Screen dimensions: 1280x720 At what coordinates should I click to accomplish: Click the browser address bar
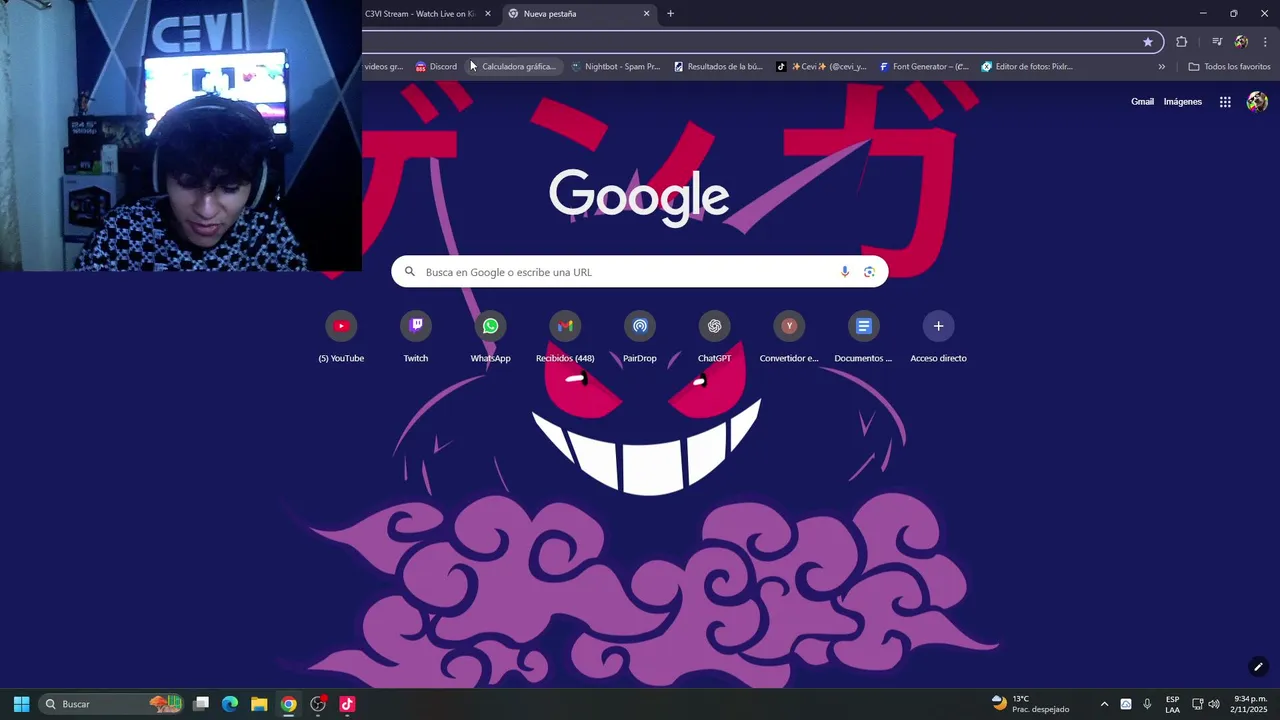tap(750, 42)
